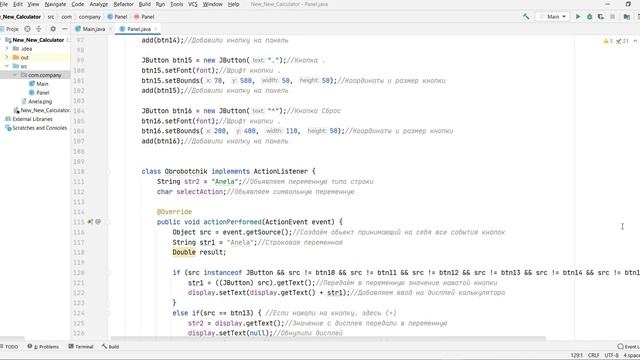Click the Collapse All icon in Project panel
Screen dimensions: 640x360
click(x=39, y=29)
